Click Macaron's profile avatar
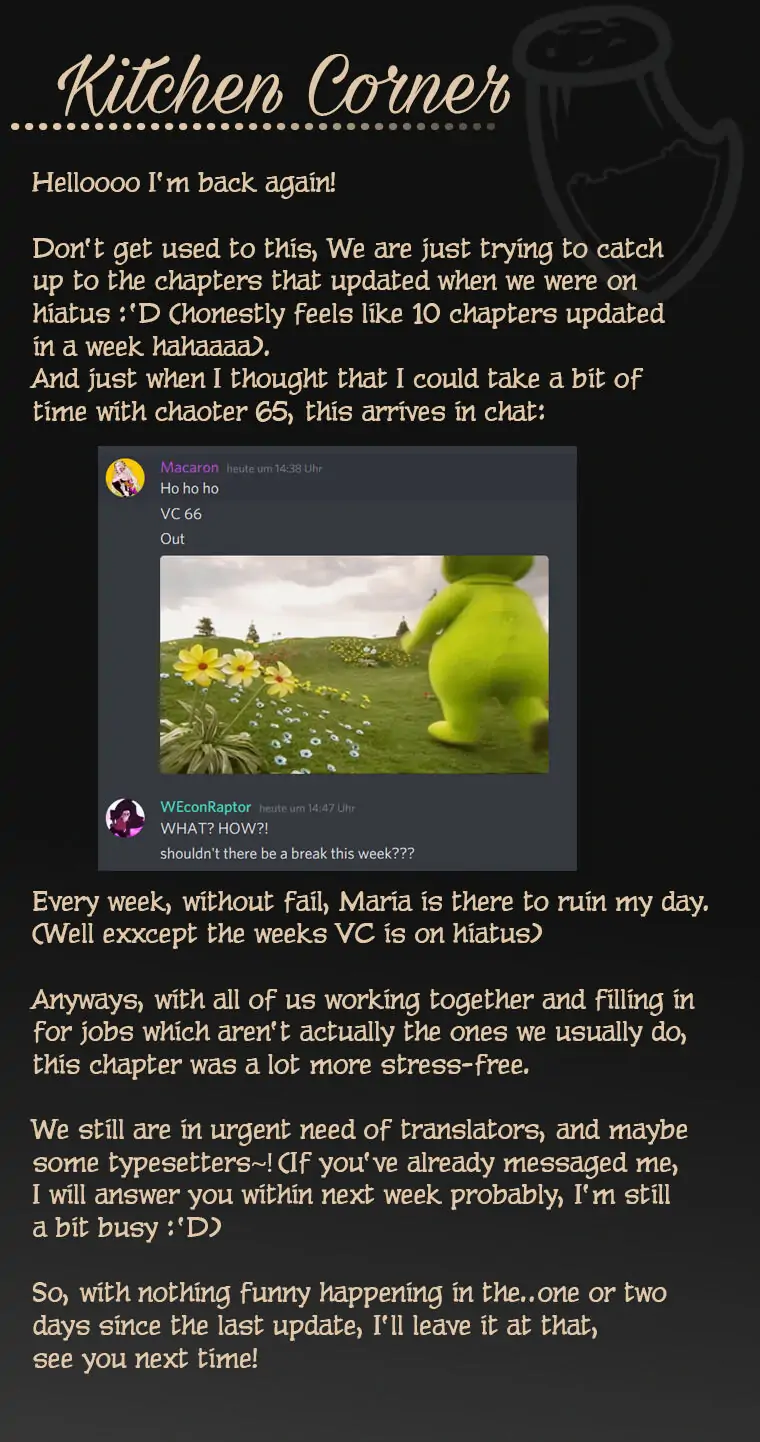 pos(125,478)
